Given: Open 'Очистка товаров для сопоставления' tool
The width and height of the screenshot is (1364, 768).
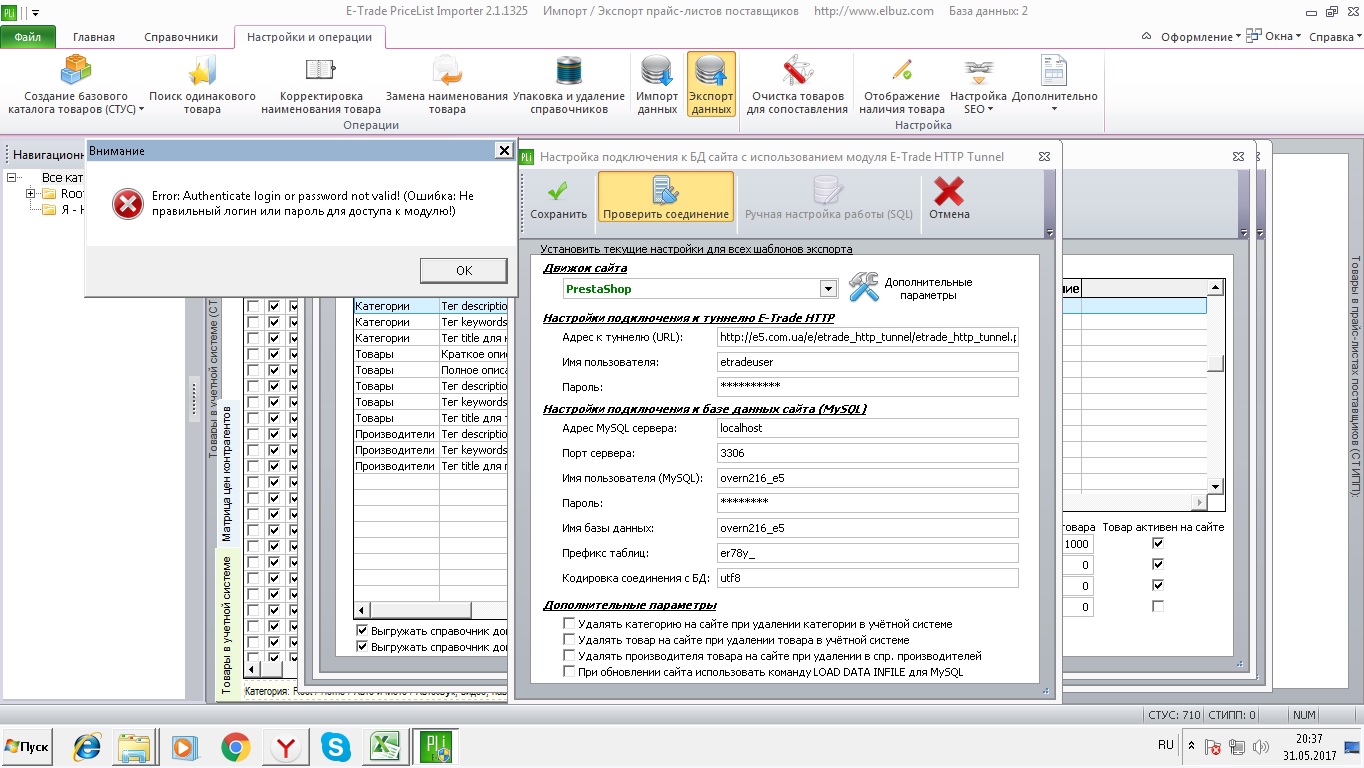Looking at the screenshot, I should tap(797, 84).
